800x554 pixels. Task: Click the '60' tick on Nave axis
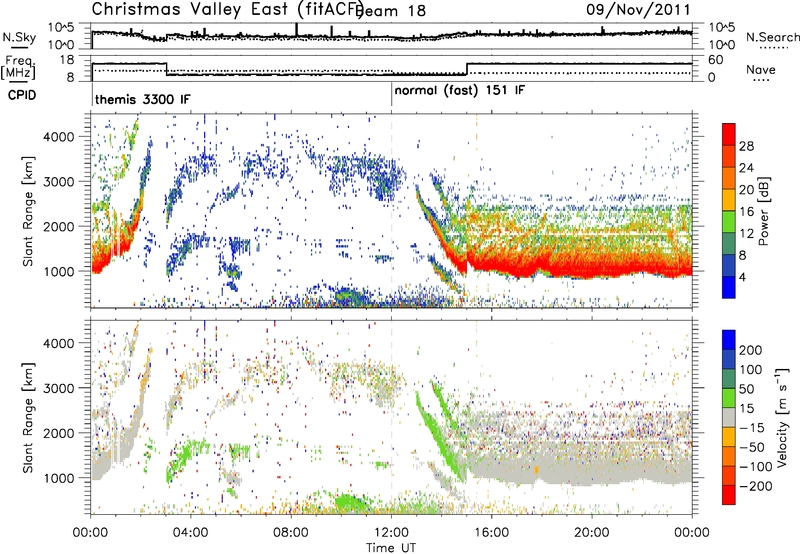coord(716,60)
